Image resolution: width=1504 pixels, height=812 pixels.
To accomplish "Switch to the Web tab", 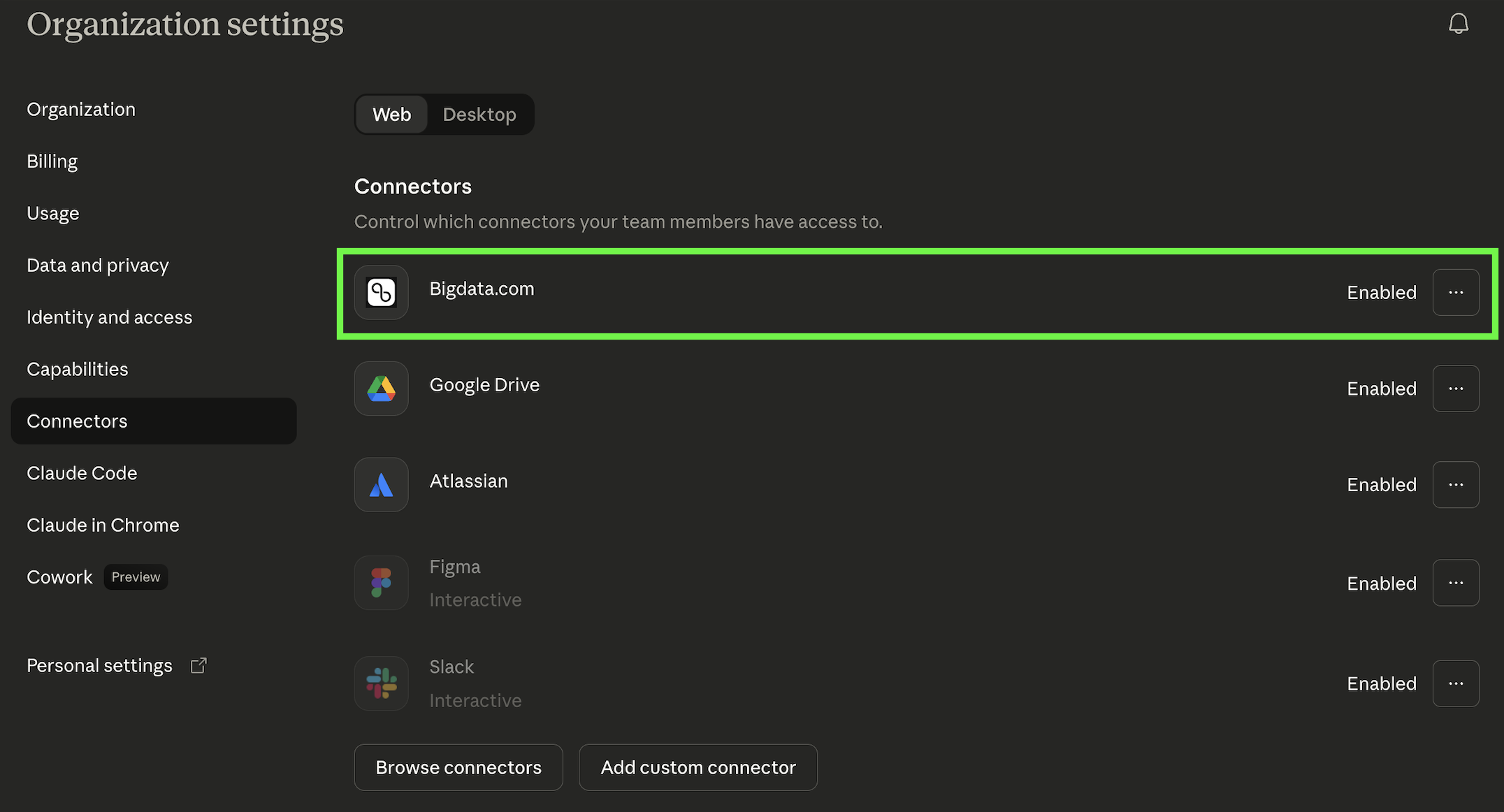I will 391,114.
